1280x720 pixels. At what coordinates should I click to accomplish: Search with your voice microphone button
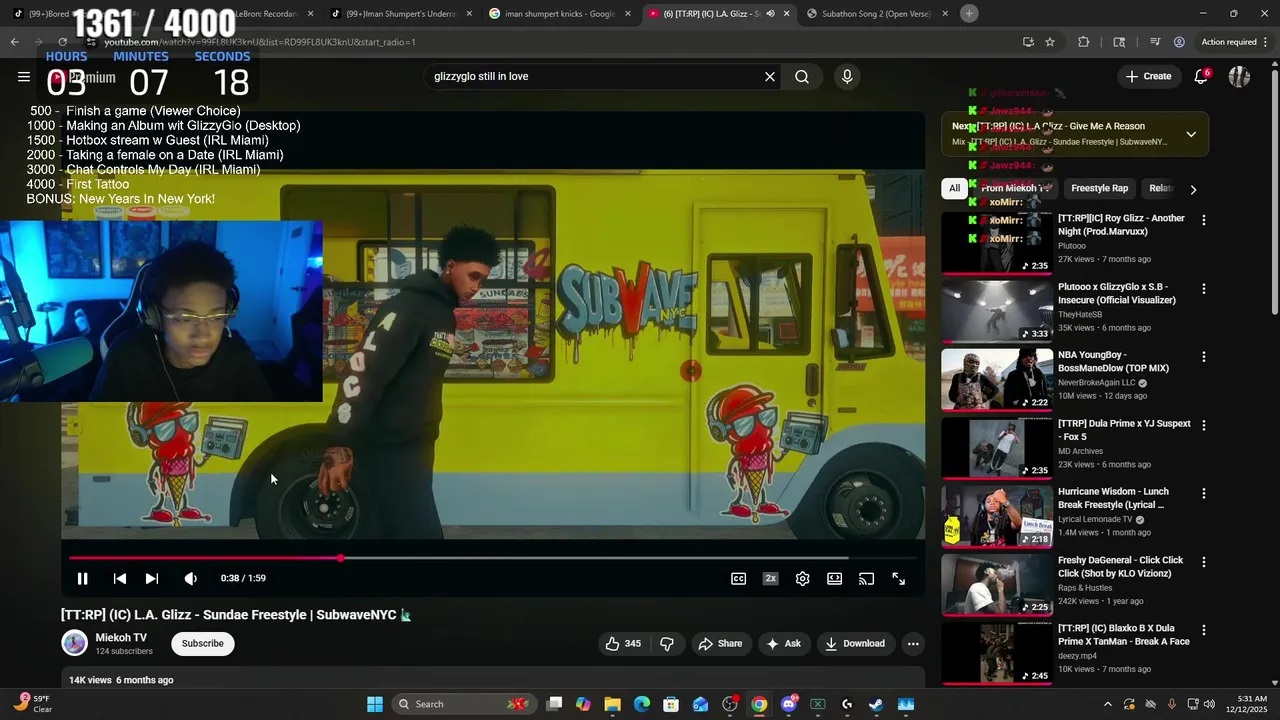tap(847, 76)
